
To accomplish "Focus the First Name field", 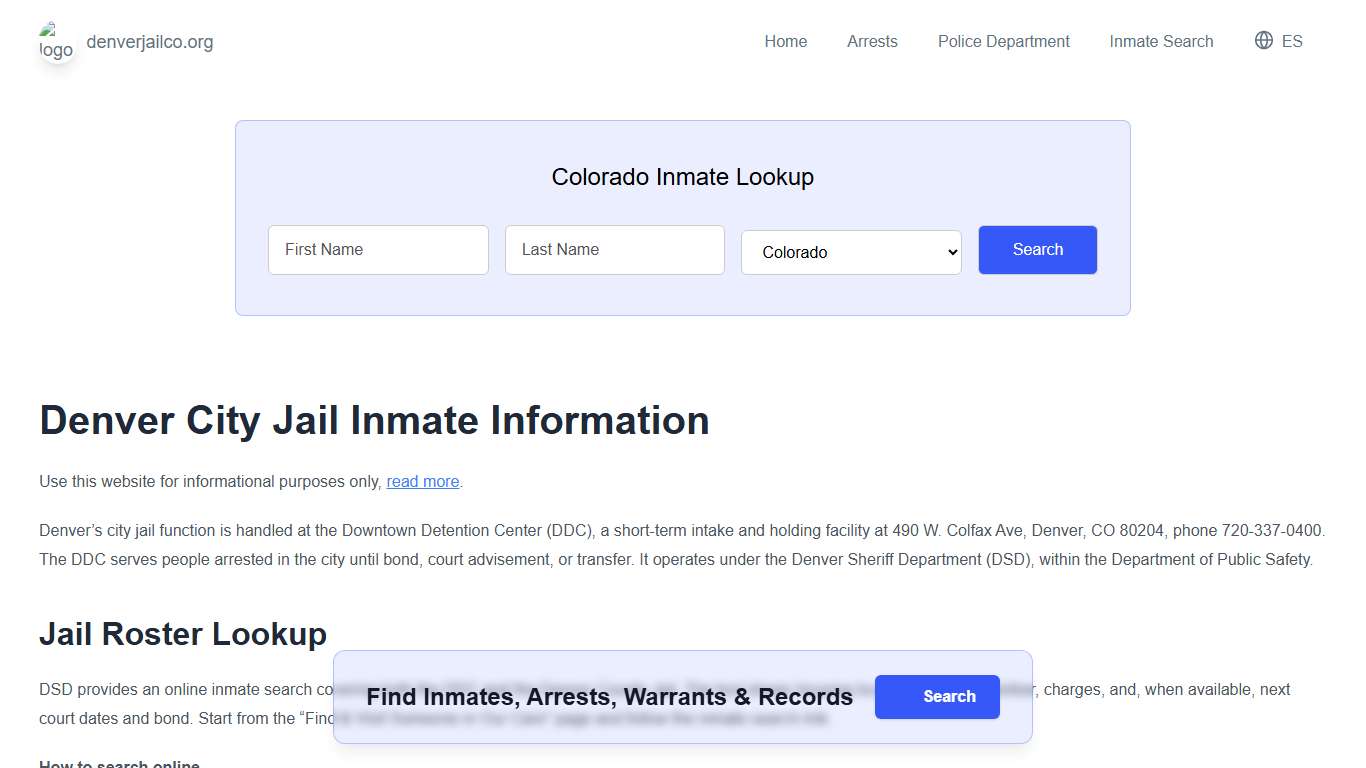I will (x=378, y=250).
